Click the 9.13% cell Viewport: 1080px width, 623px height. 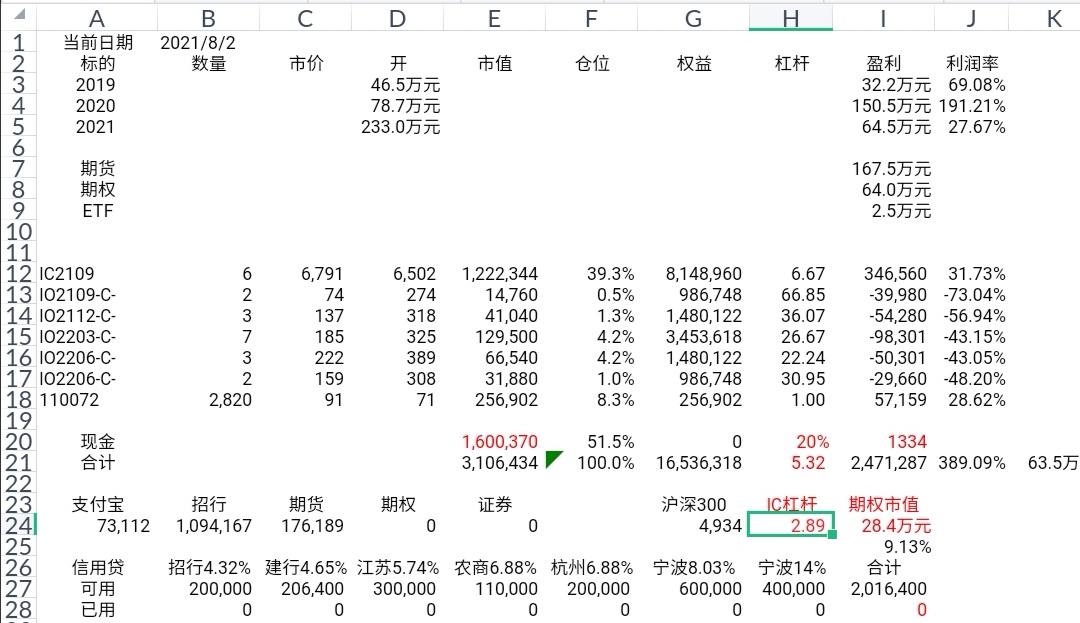tap(908, 547)
